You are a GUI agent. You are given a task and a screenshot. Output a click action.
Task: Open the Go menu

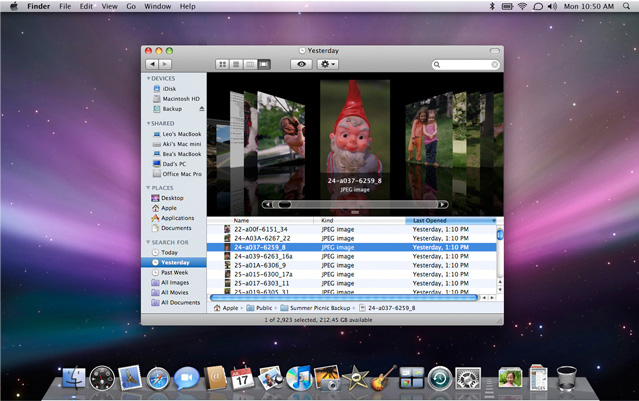click(x=131, y=7)
